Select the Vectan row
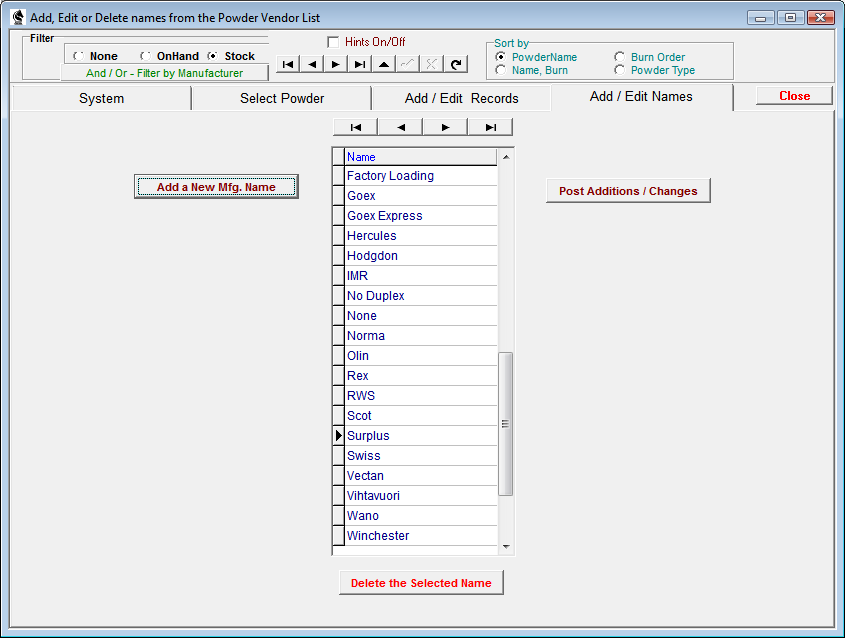Image resolution: width=845 pixels, height=638 pixels. (x=420, y=476)
